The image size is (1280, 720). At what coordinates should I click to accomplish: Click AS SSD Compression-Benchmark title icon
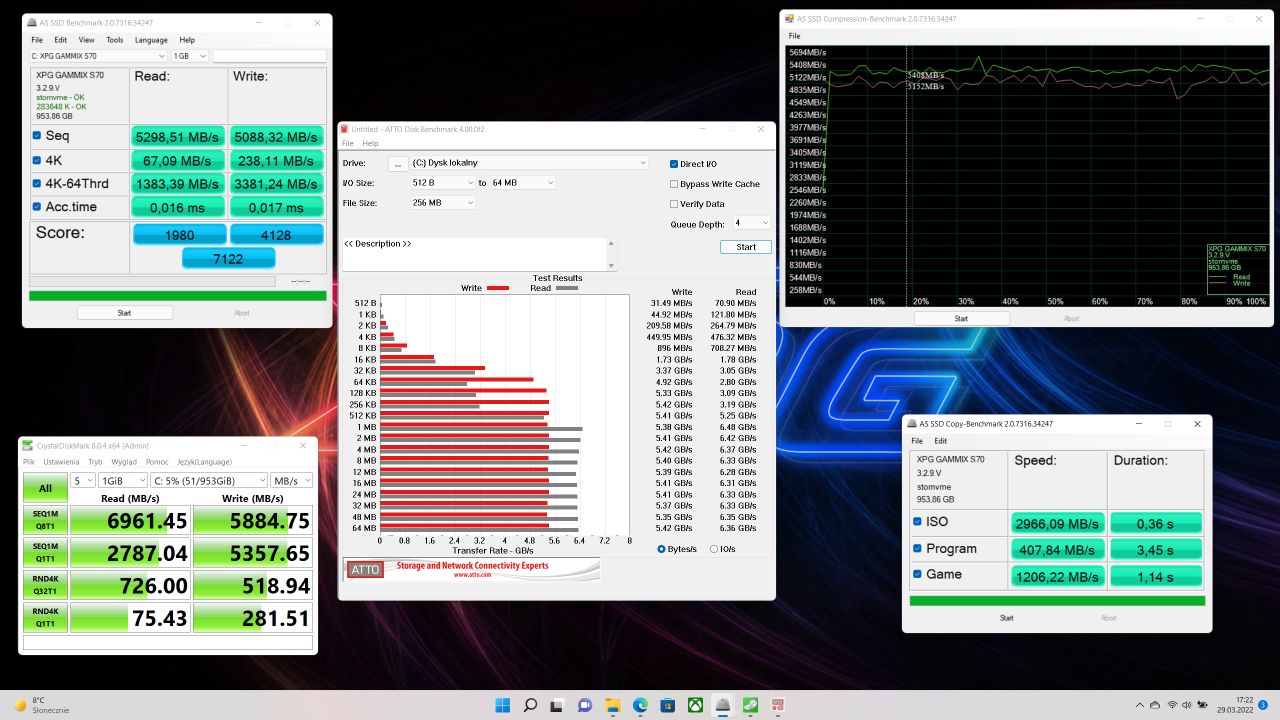tap(789, 18)
